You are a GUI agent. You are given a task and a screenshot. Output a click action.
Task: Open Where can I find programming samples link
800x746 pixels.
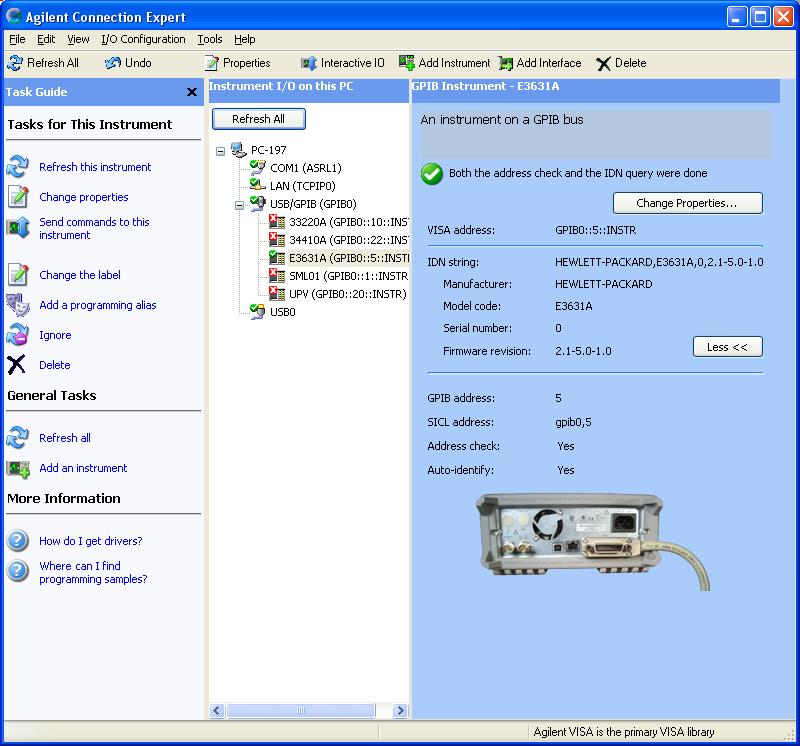point(93,573)
